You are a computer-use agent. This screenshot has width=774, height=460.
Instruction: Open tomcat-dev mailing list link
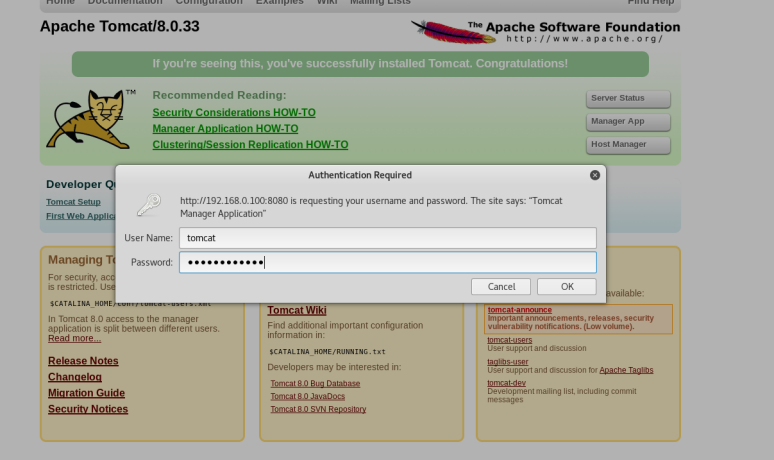[506, 383]
